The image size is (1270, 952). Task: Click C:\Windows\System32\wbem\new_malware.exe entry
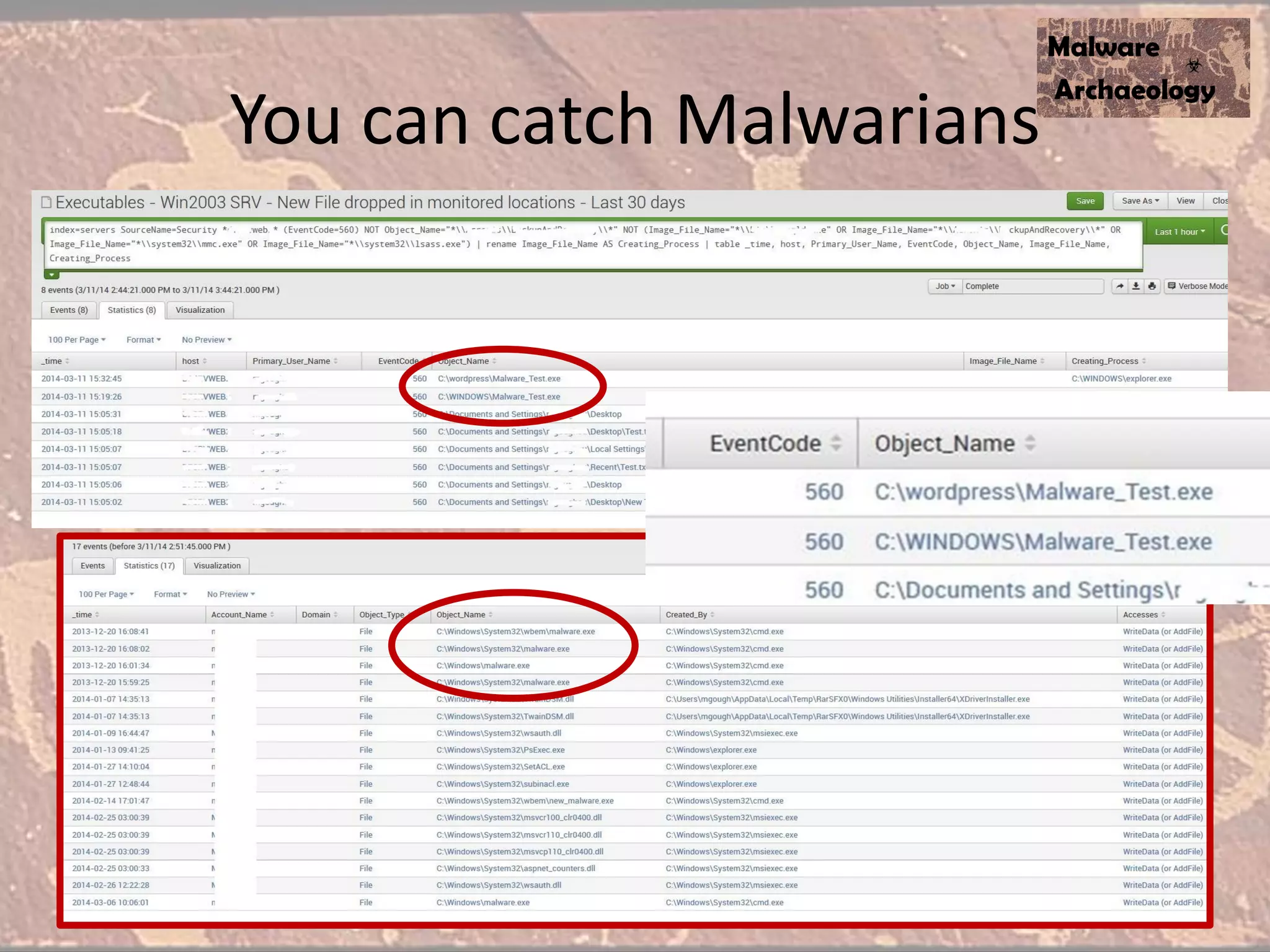click(x=525, y=801)
